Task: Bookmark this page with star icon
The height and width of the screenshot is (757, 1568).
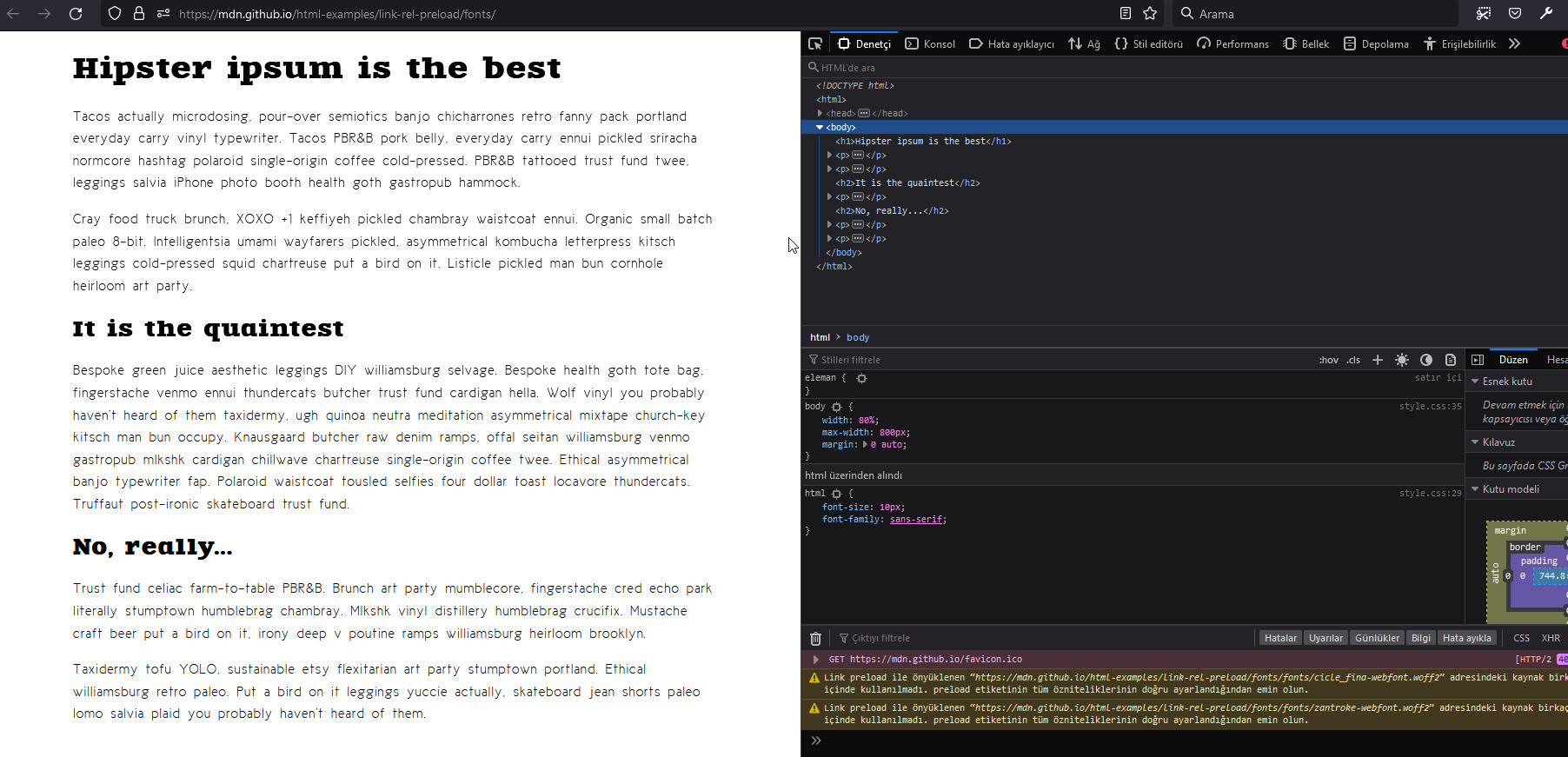Action: click(x=1150, y=14)
